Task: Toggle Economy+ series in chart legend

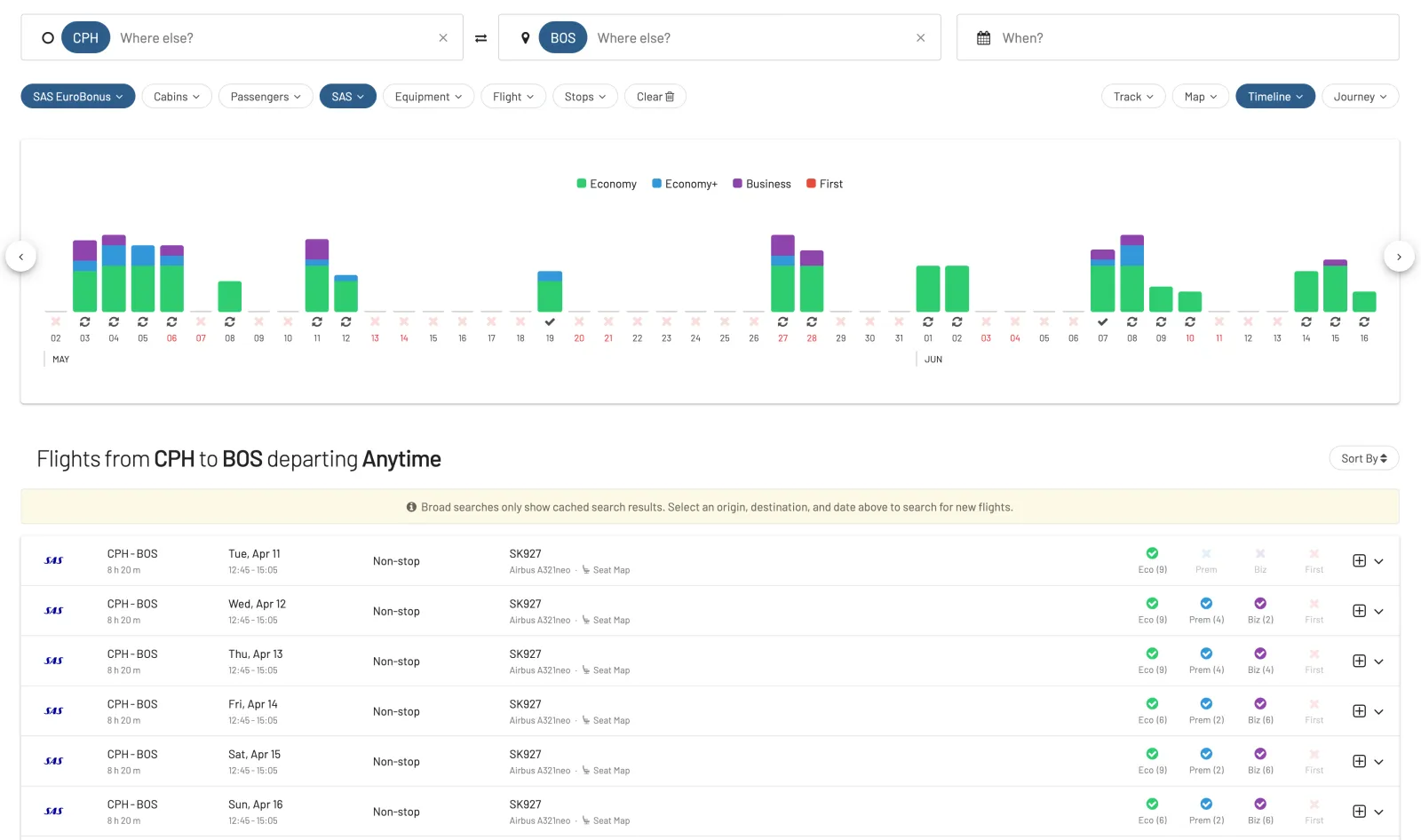Action: 685,184
